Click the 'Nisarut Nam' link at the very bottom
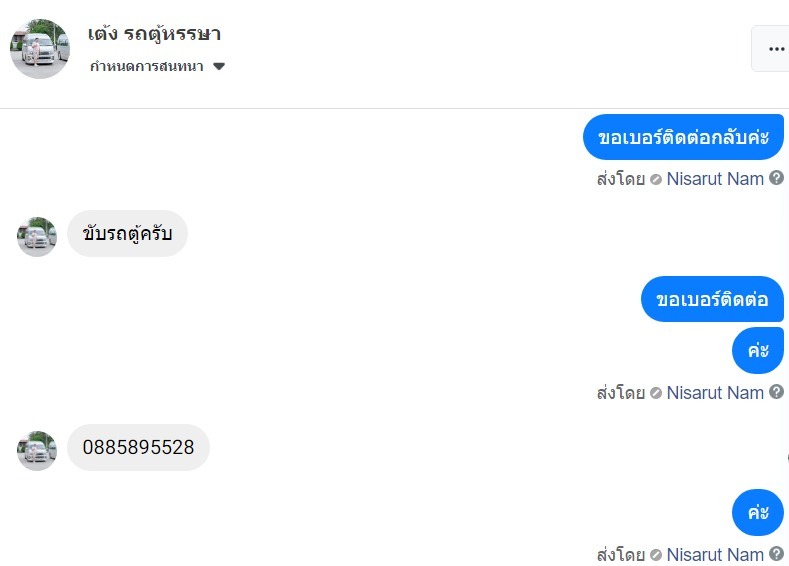789x566 pixels. click(715, 554)
